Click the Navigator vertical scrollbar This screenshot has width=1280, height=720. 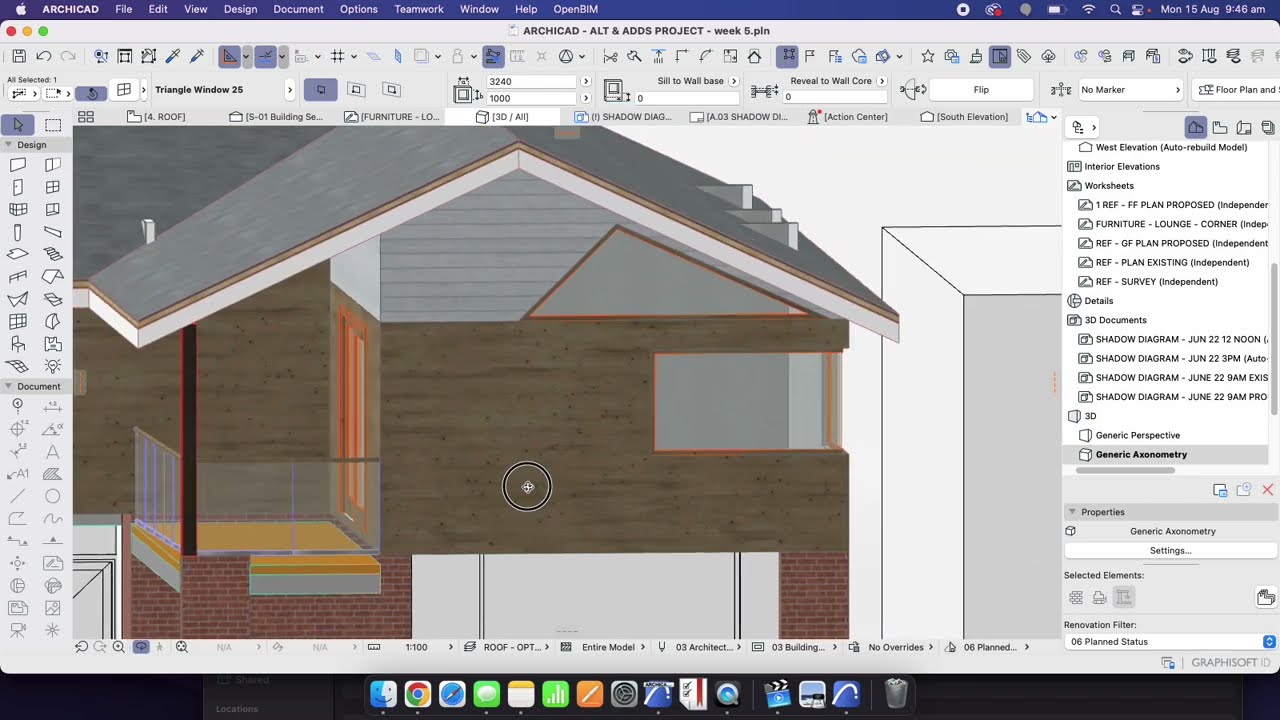(1274, 340)
